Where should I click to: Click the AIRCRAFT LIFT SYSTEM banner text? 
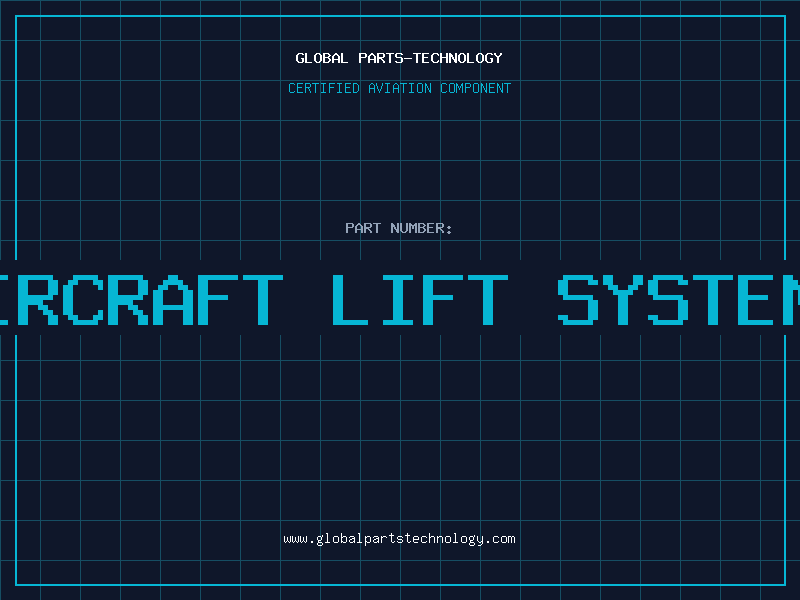(x=400, y=300)
